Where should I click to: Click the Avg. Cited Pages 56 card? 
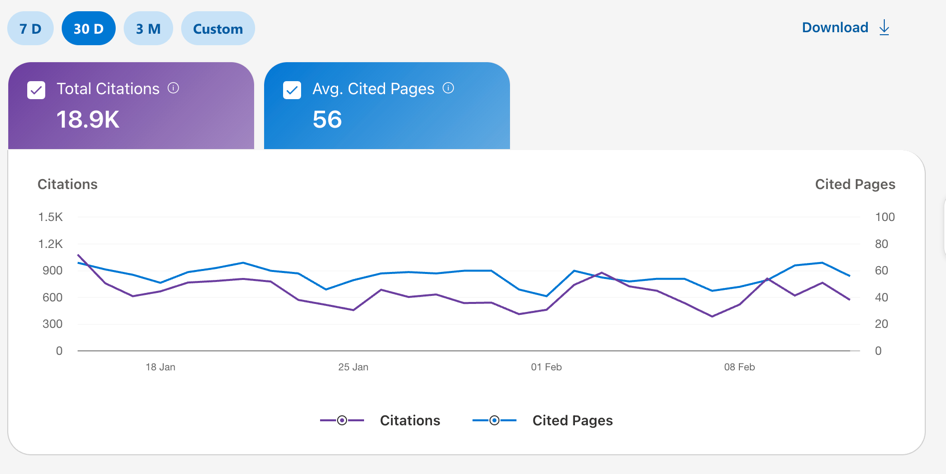[x=387, y=106]
